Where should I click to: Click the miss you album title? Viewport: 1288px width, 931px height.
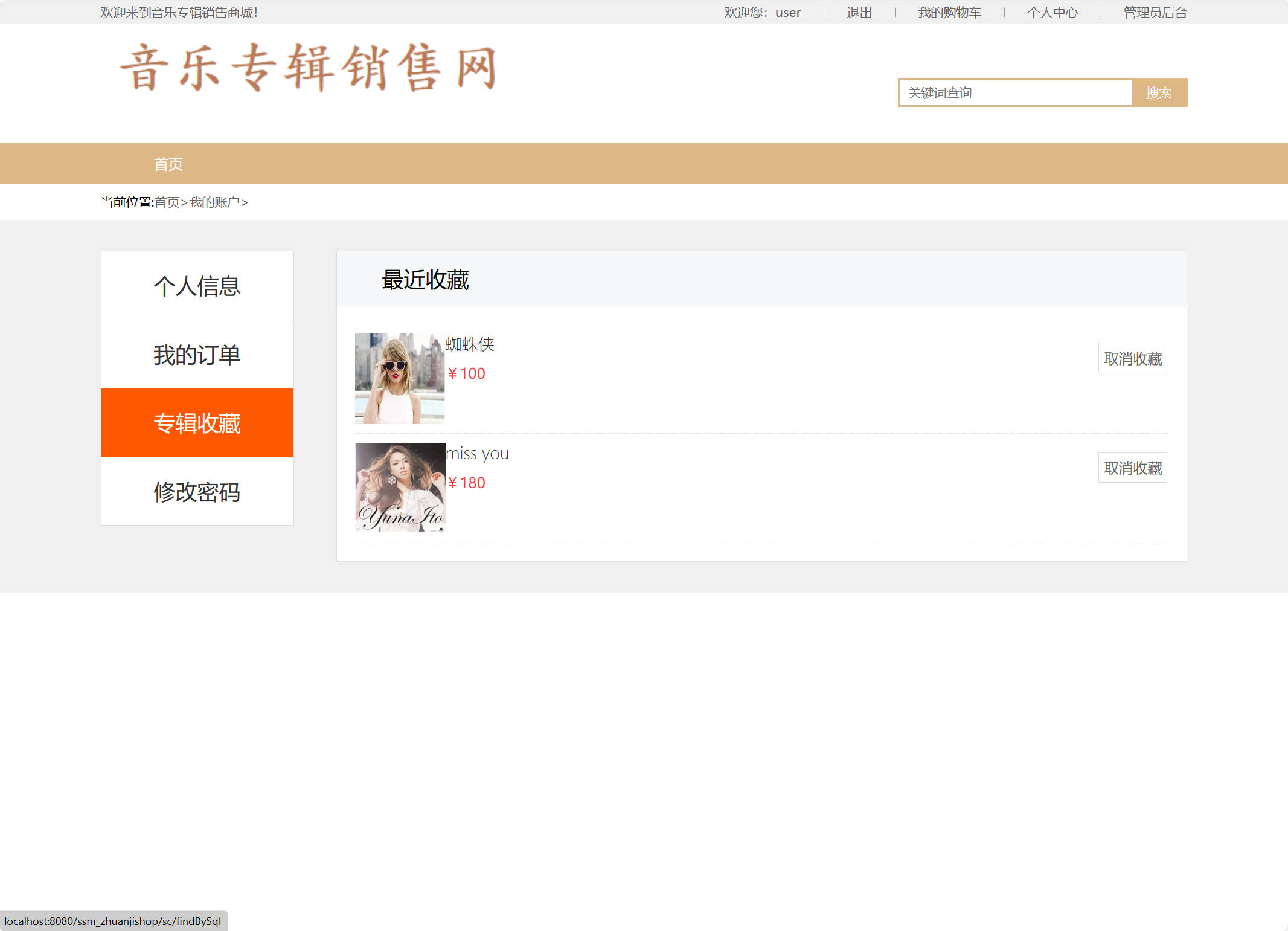[x=477, y=454]
